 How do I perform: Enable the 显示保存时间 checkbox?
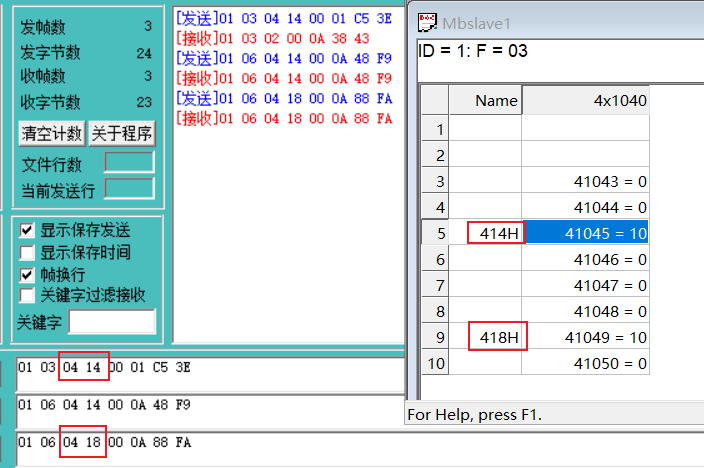tap(27, 252)
